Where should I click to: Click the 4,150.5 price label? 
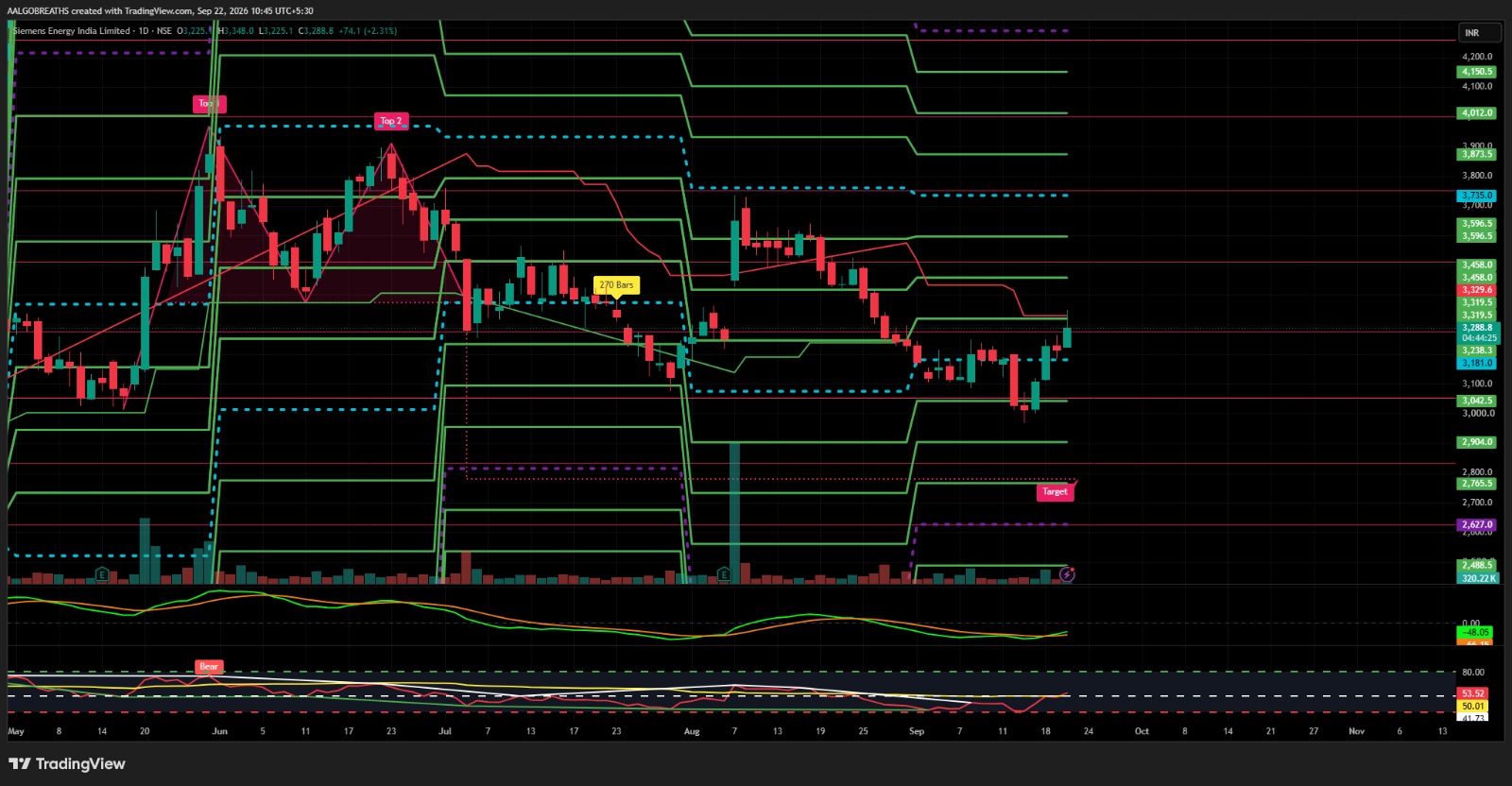[1477, 72]
